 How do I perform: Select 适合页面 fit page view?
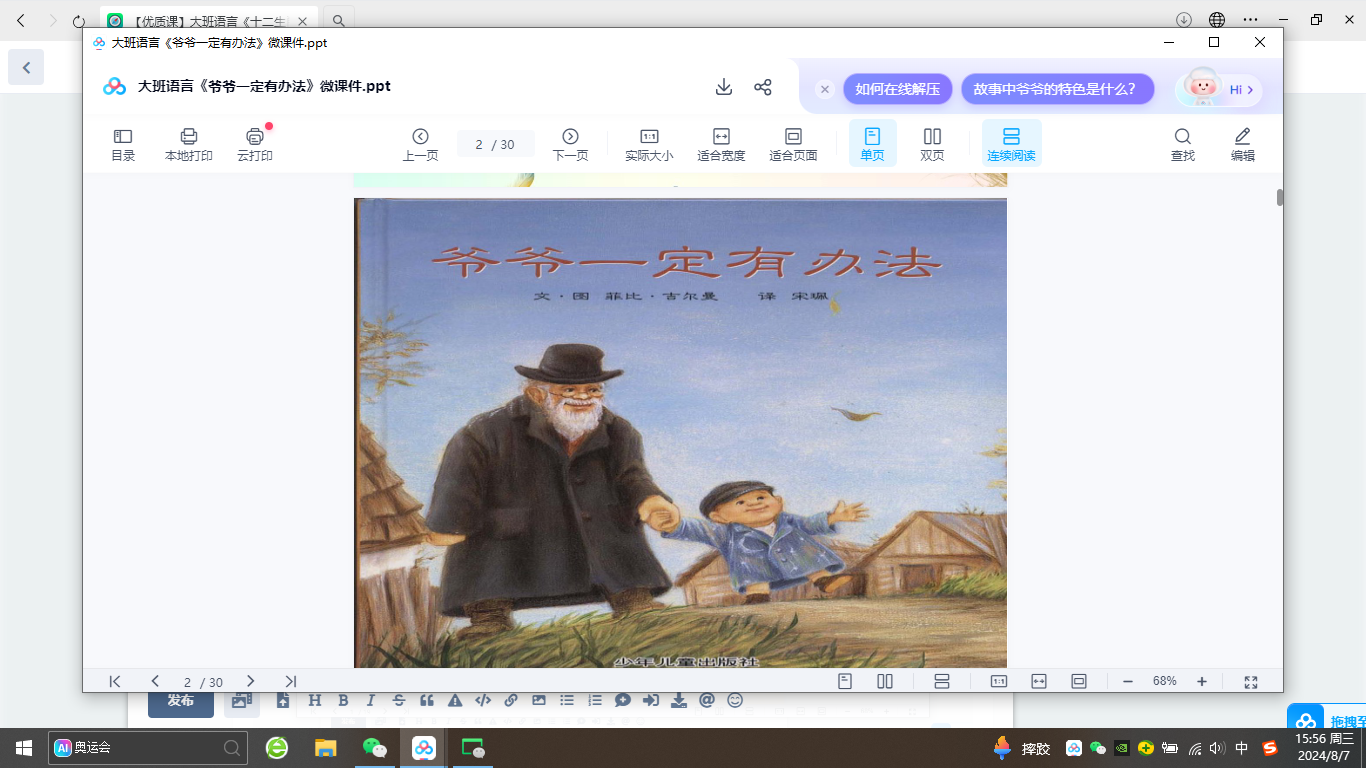[793, 145]
